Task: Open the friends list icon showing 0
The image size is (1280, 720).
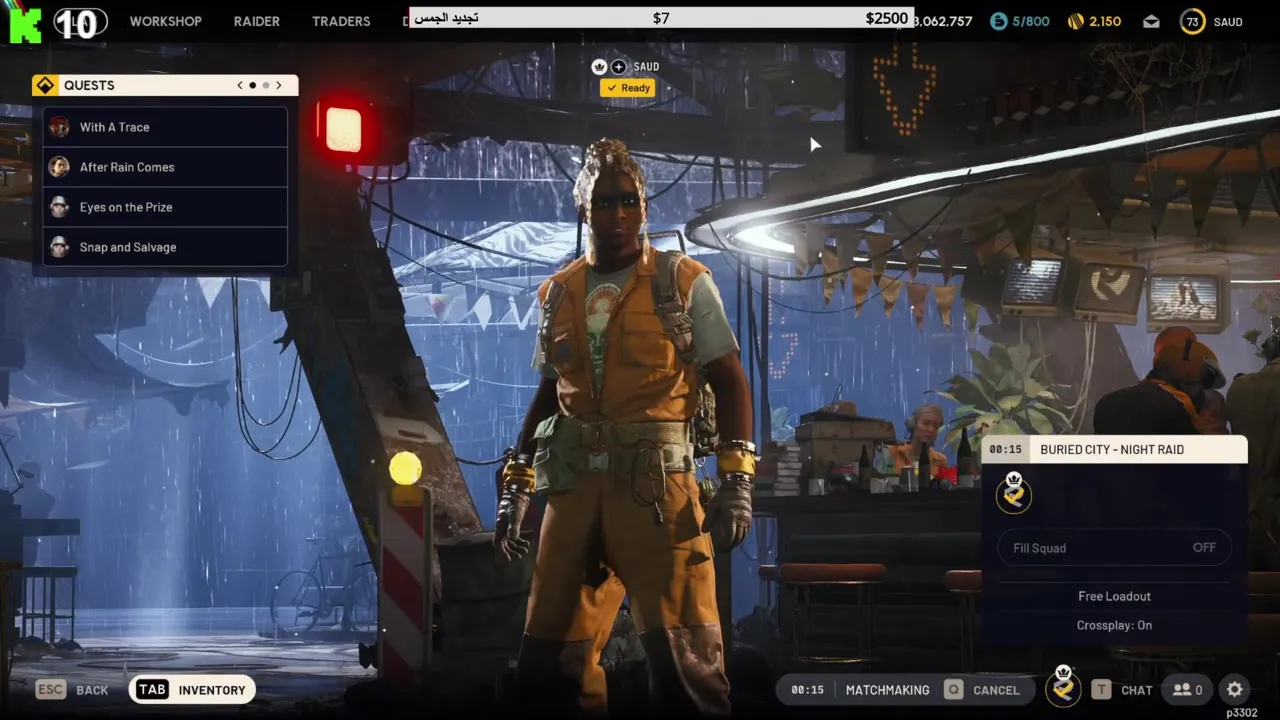Action: 1188,690
